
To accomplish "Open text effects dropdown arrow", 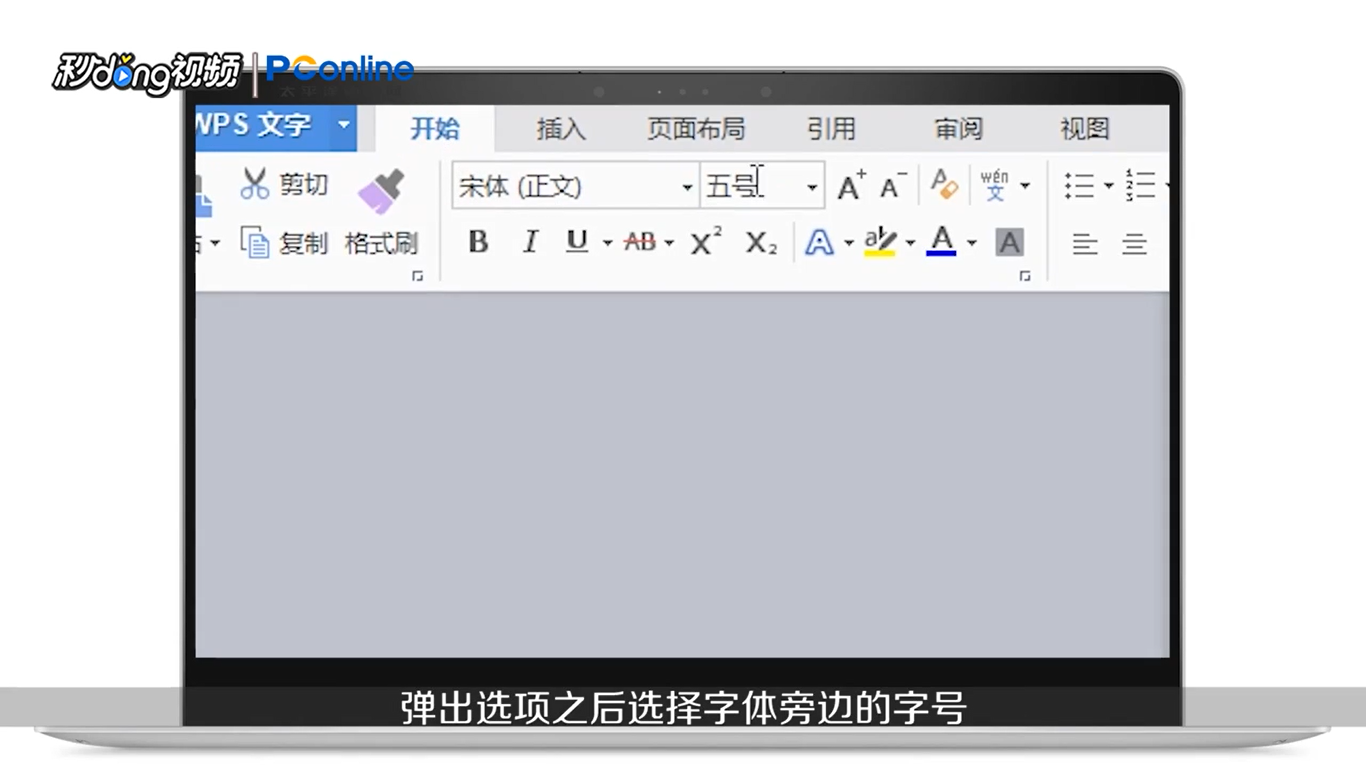I will 849,243.
